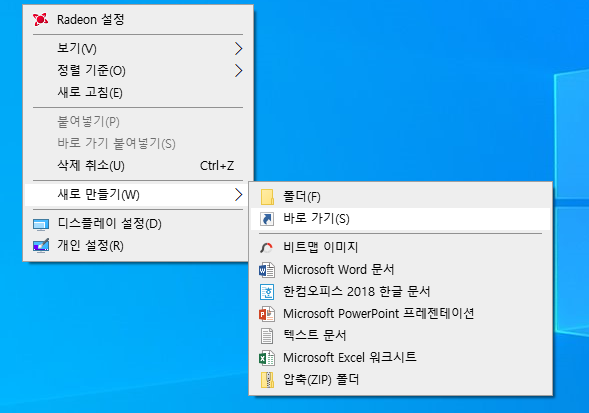589x413 pixels.
Task: Click the PowerPoint presentation icon
Action: pos(267,314)
